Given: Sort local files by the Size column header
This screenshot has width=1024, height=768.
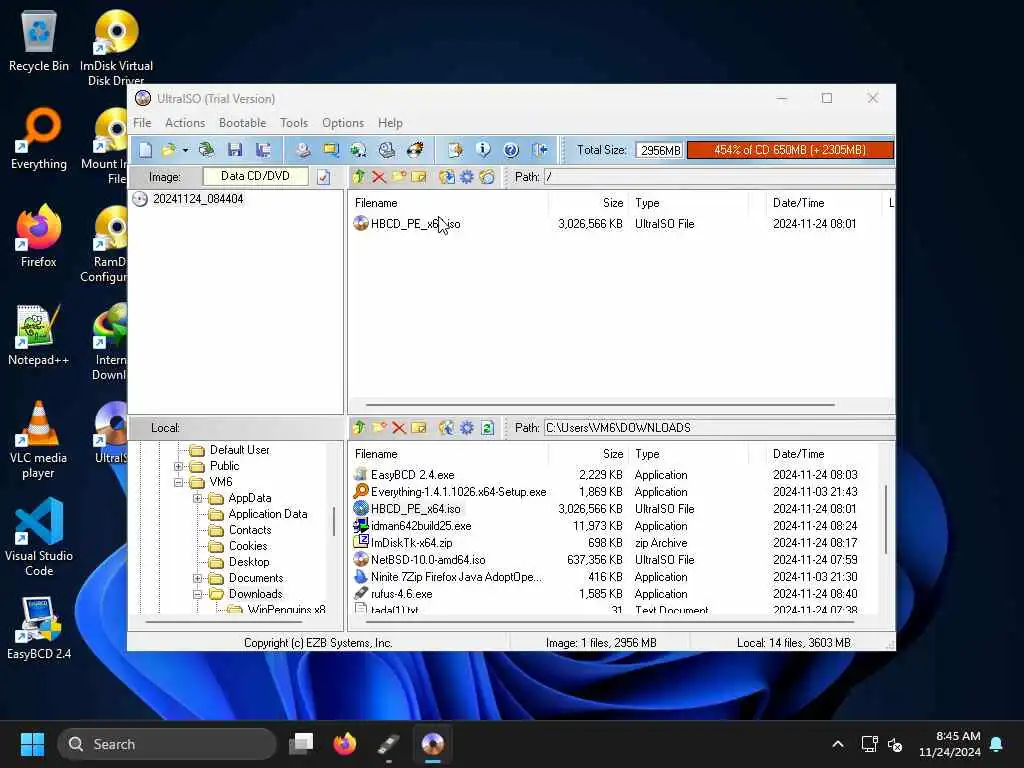Looking at the screenshot, I should 588,454.
